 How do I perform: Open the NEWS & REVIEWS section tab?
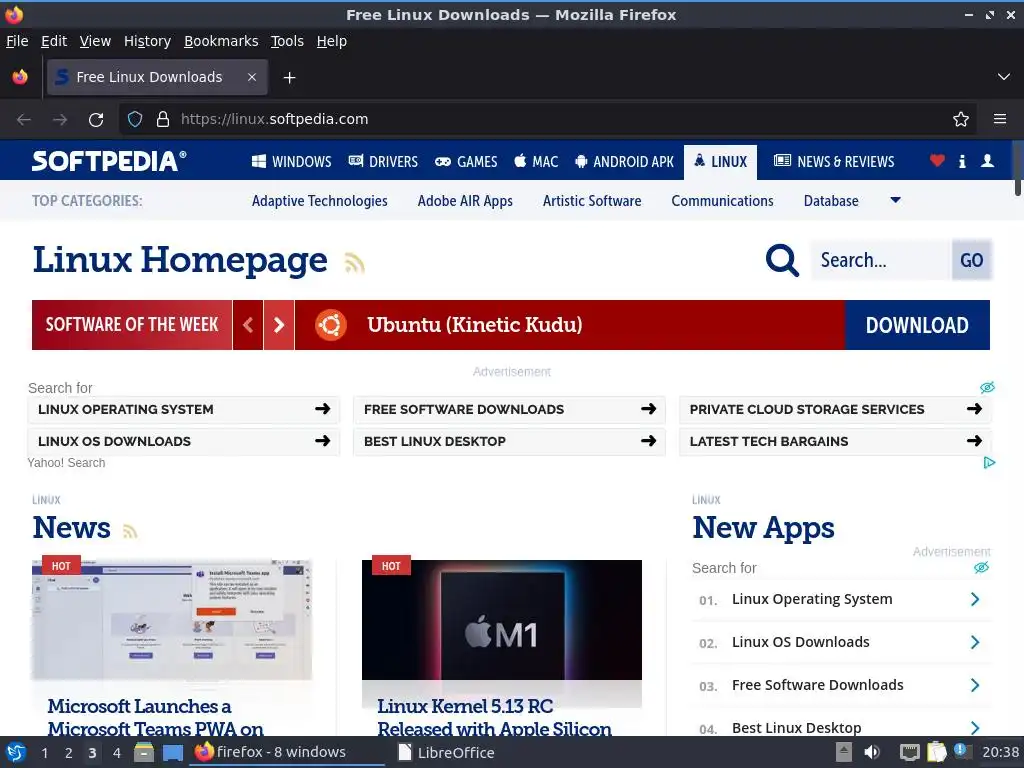pyautogui.click(x=834, y=161)
